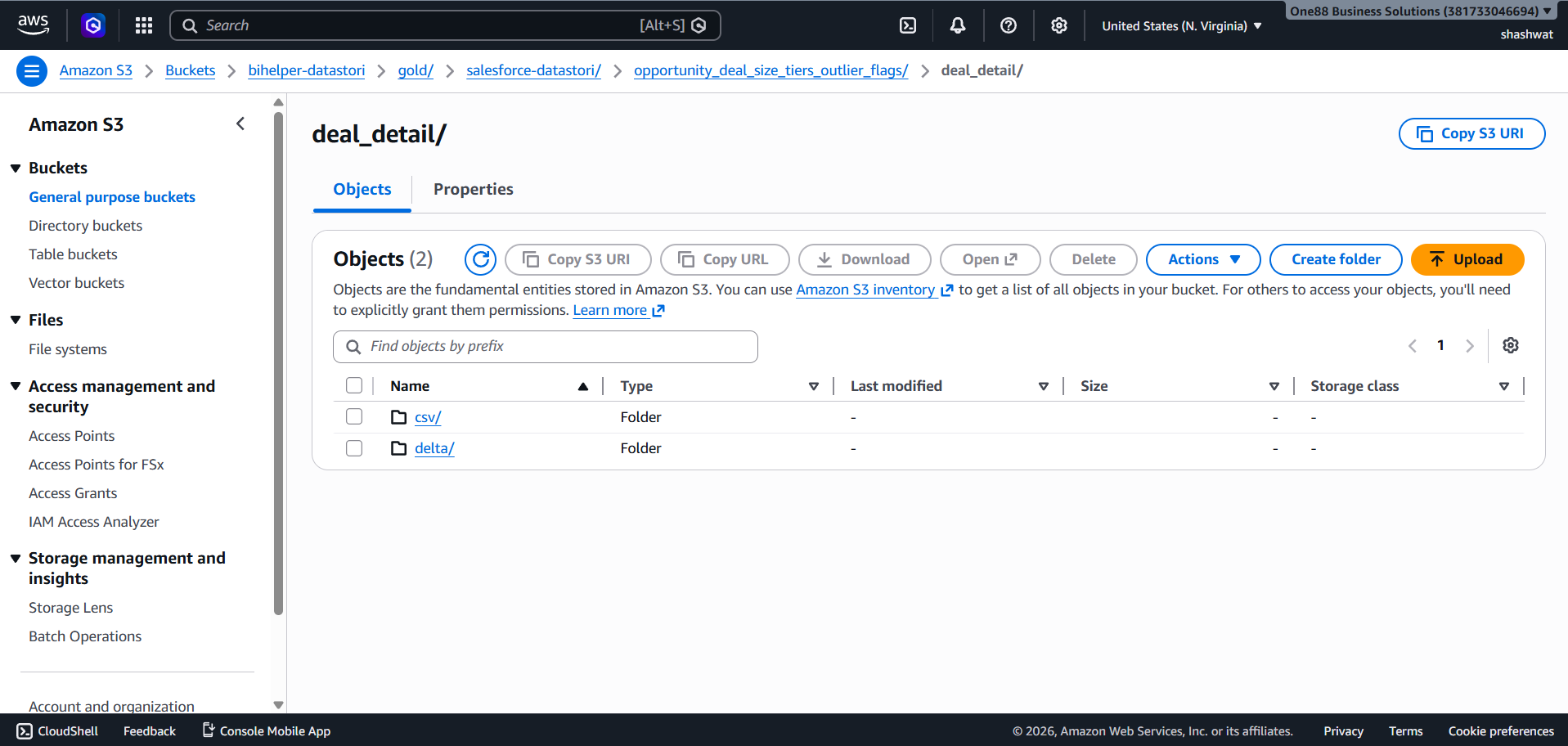This screenshot has height=746, width=1568.
Task: Collapse the Files section
Action: [16, 320]
